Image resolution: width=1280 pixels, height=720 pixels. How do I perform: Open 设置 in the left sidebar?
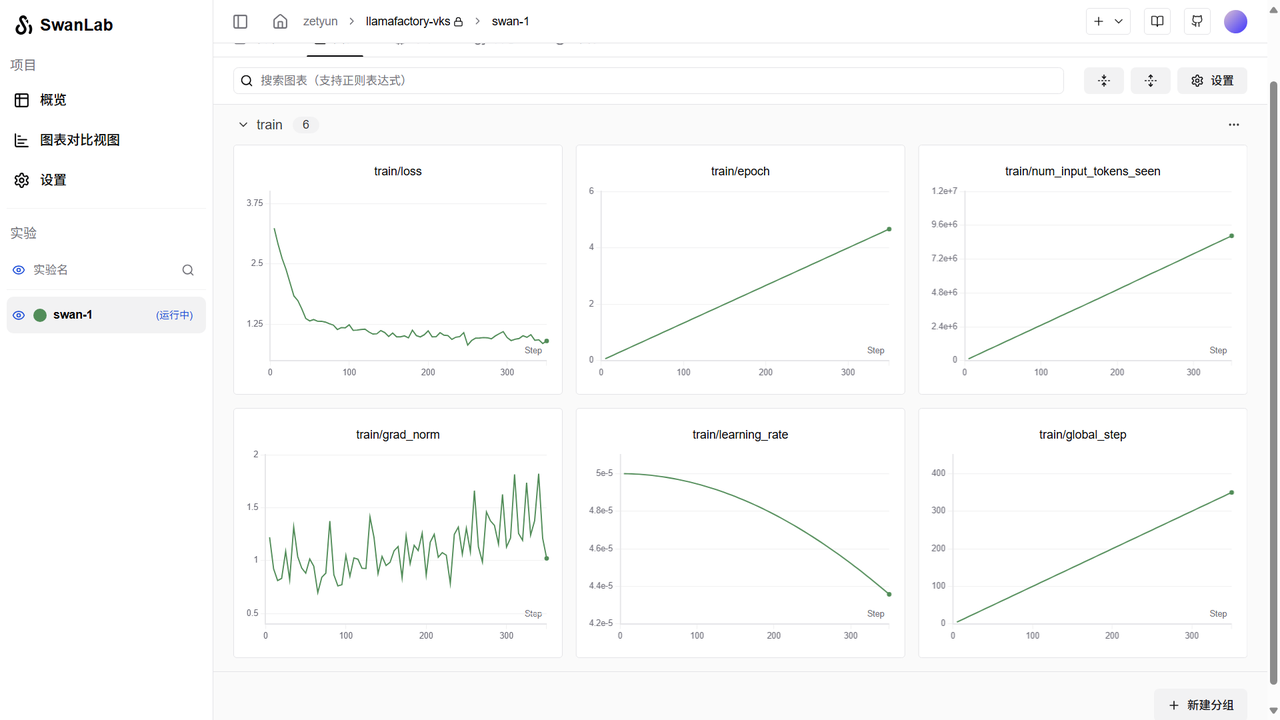tap(53, 180)
